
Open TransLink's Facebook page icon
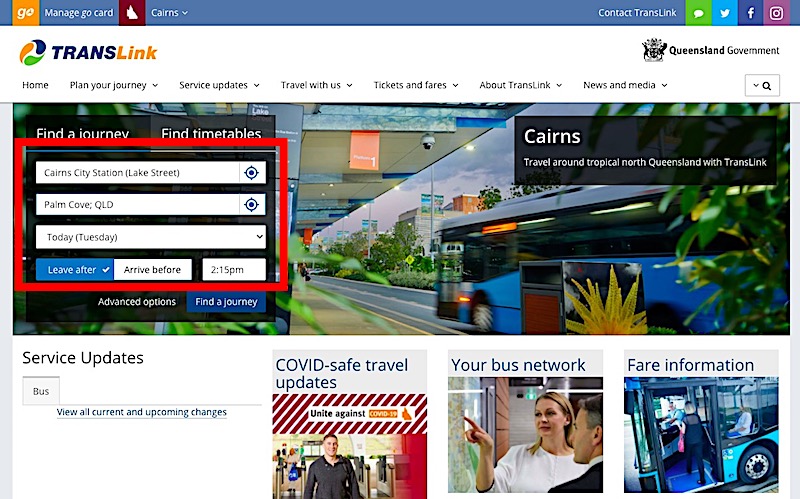[x=750, y=13]
